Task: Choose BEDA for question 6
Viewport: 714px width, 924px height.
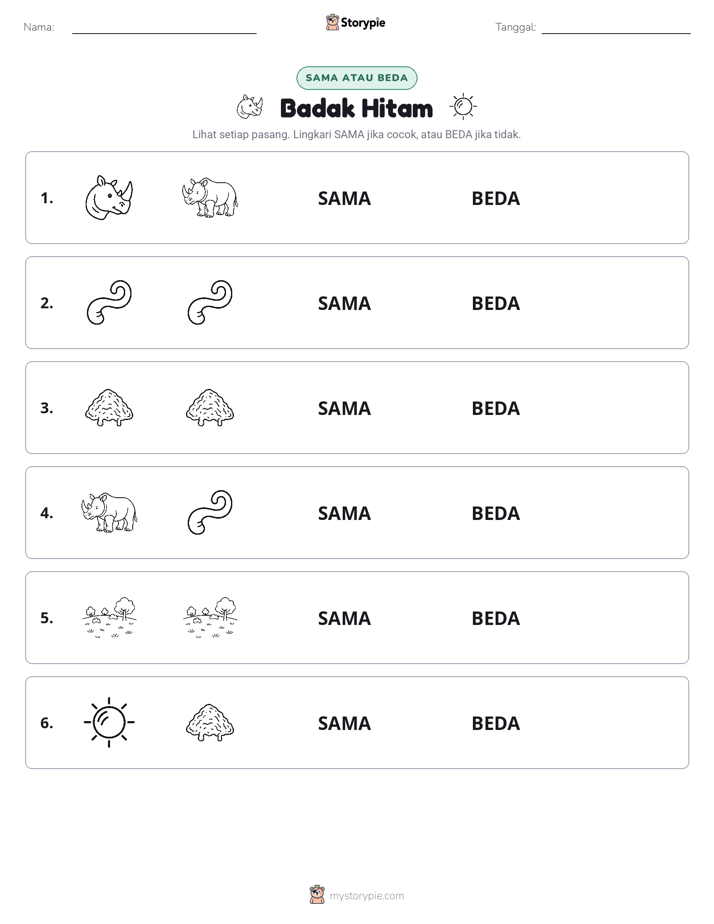Action: 495,723
